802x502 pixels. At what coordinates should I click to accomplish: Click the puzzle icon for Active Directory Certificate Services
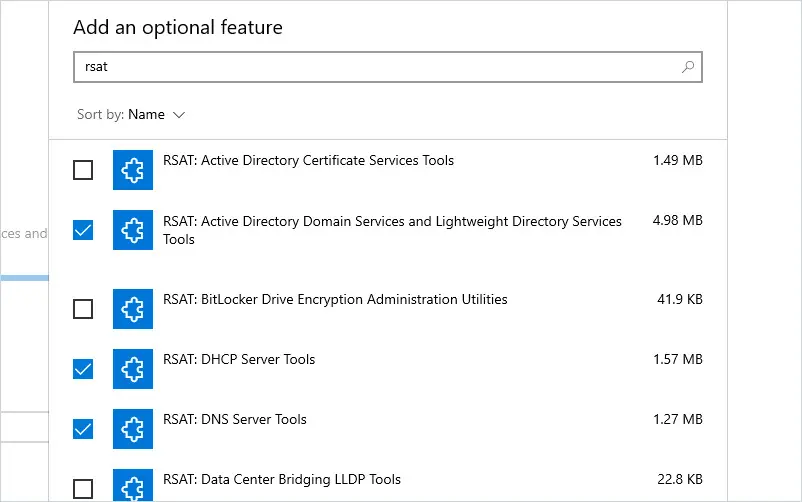point(133,170)
